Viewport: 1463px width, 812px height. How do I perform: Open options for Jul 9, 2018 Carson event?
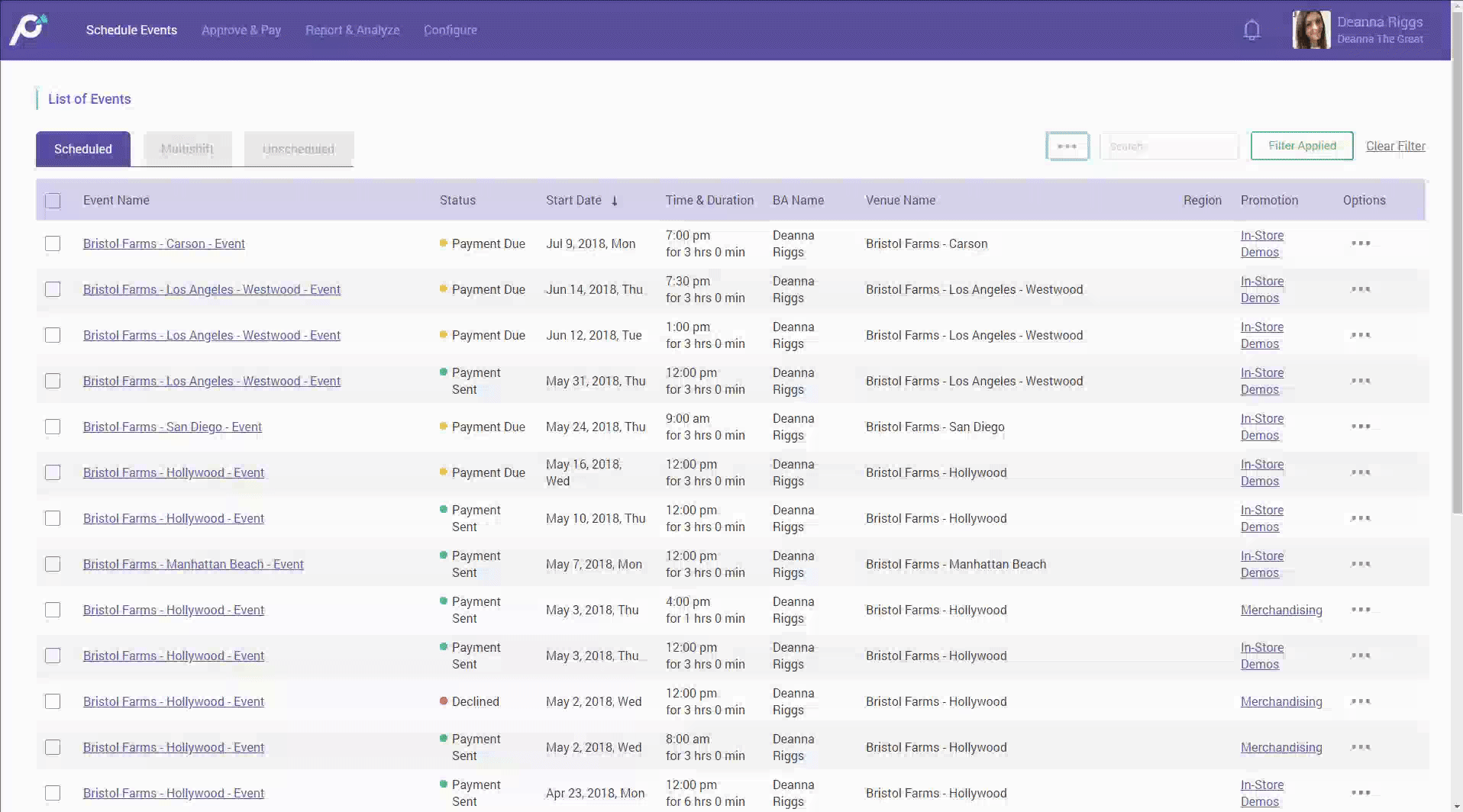1361,243
